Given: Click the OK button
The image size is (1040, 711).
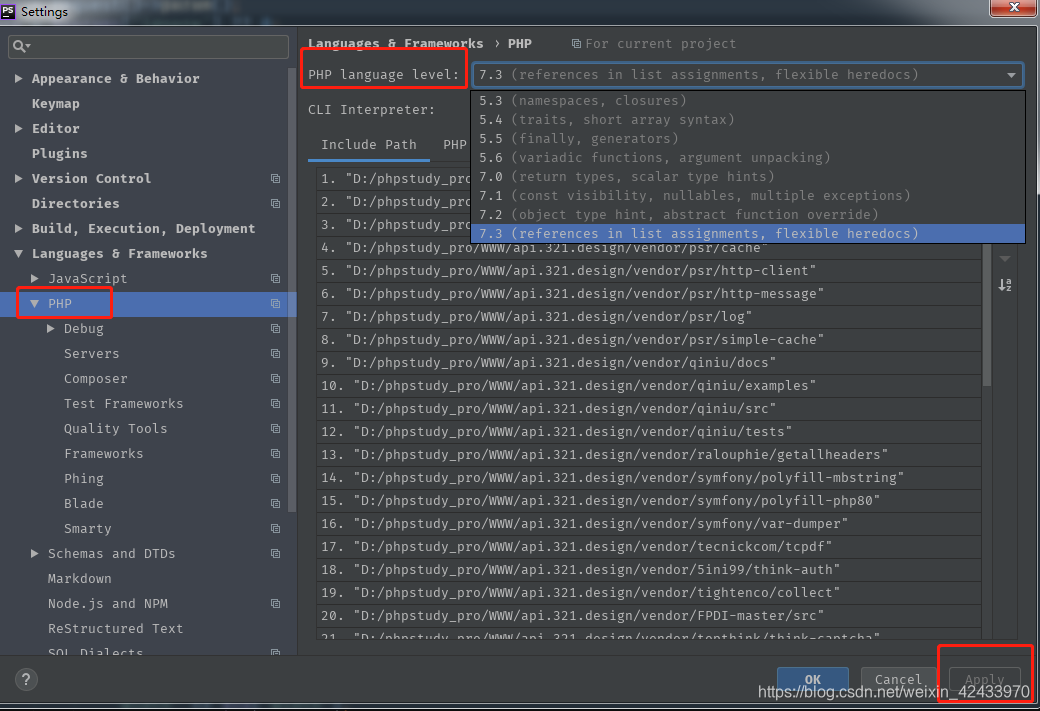Looking at the screenshot, I should [813, 679].
